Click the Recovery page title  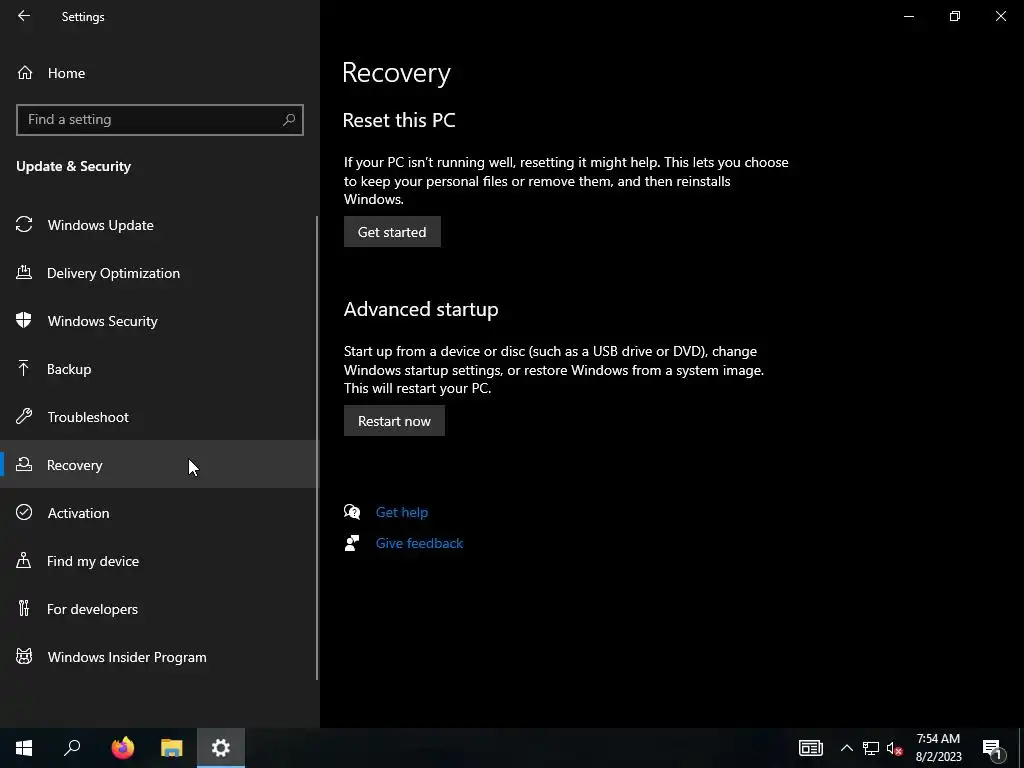click(x=396, y=72)
